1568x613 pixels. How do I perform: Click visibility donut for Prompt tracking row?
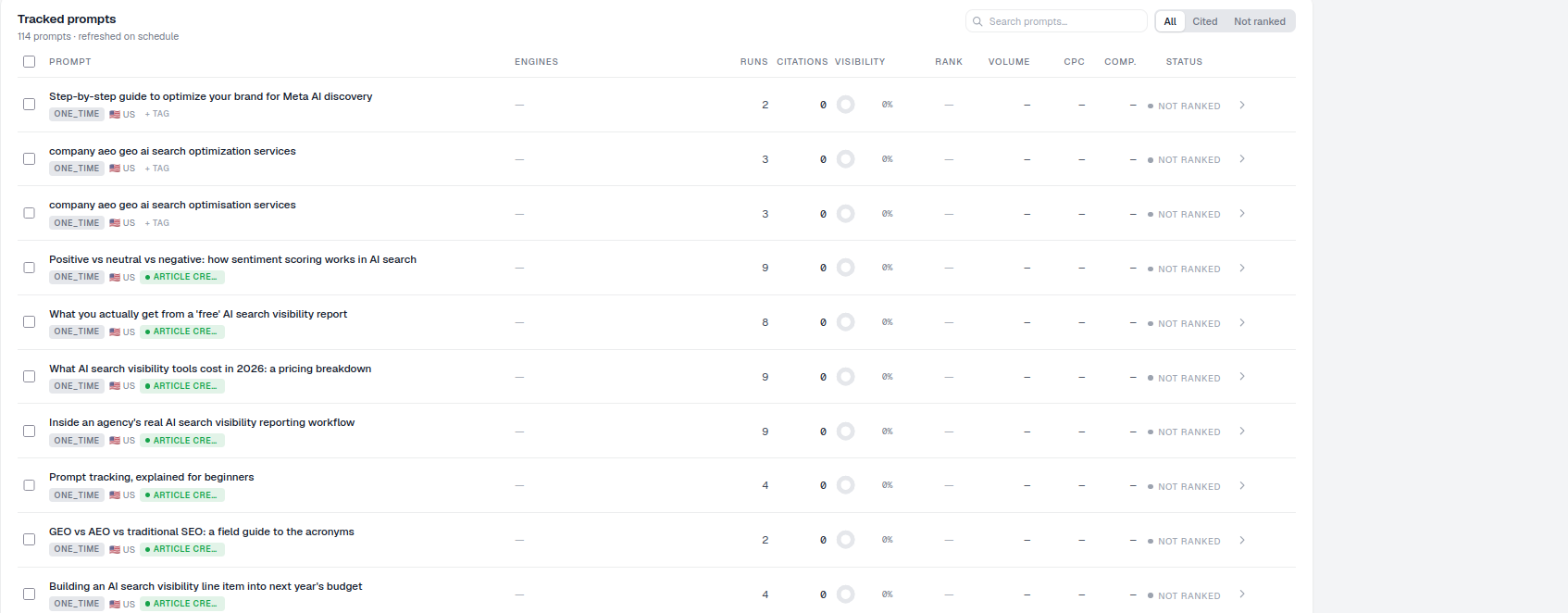[x=845, y=485]
